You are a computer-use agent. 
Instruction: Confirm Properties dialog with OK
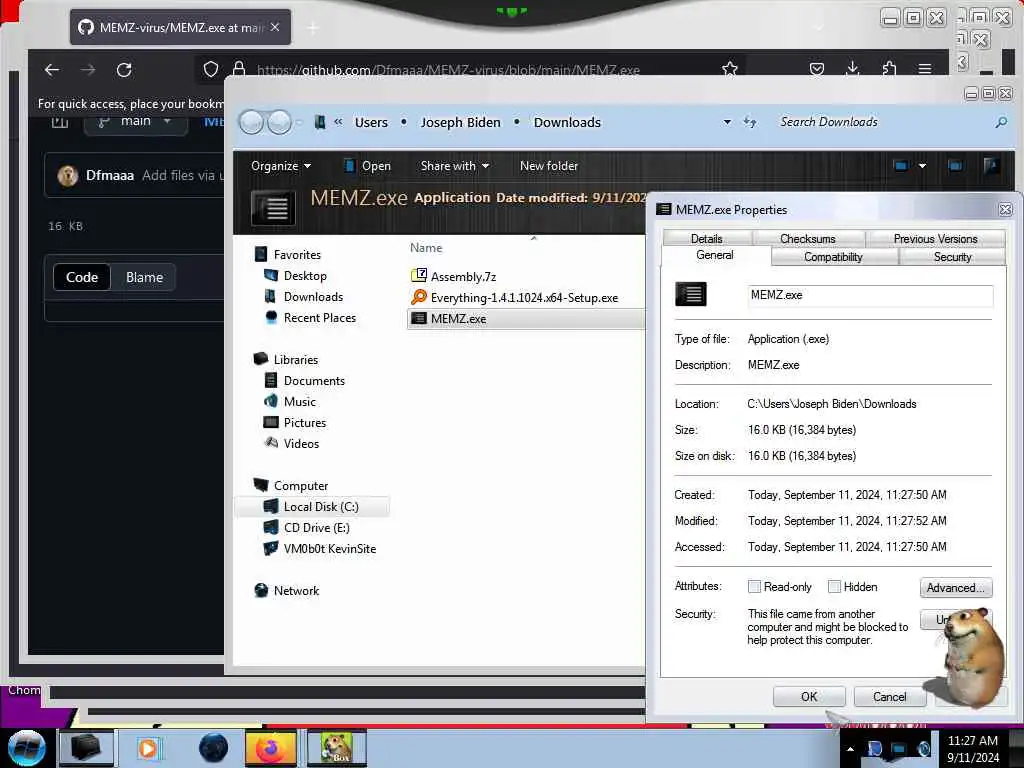coord(809,697)
